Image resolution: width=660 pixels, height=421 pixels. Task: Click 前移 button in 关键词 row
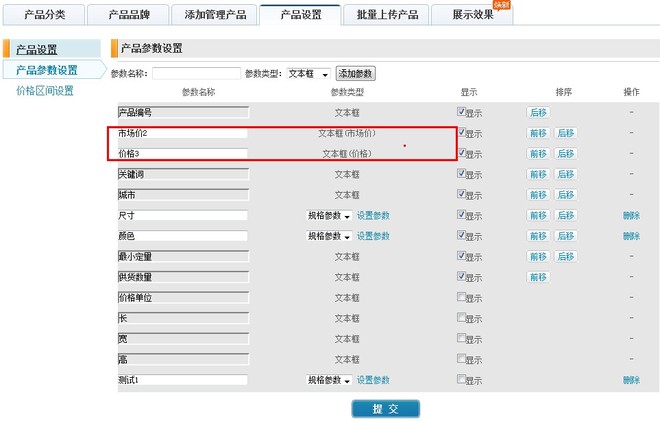click(x=538, y=174)
